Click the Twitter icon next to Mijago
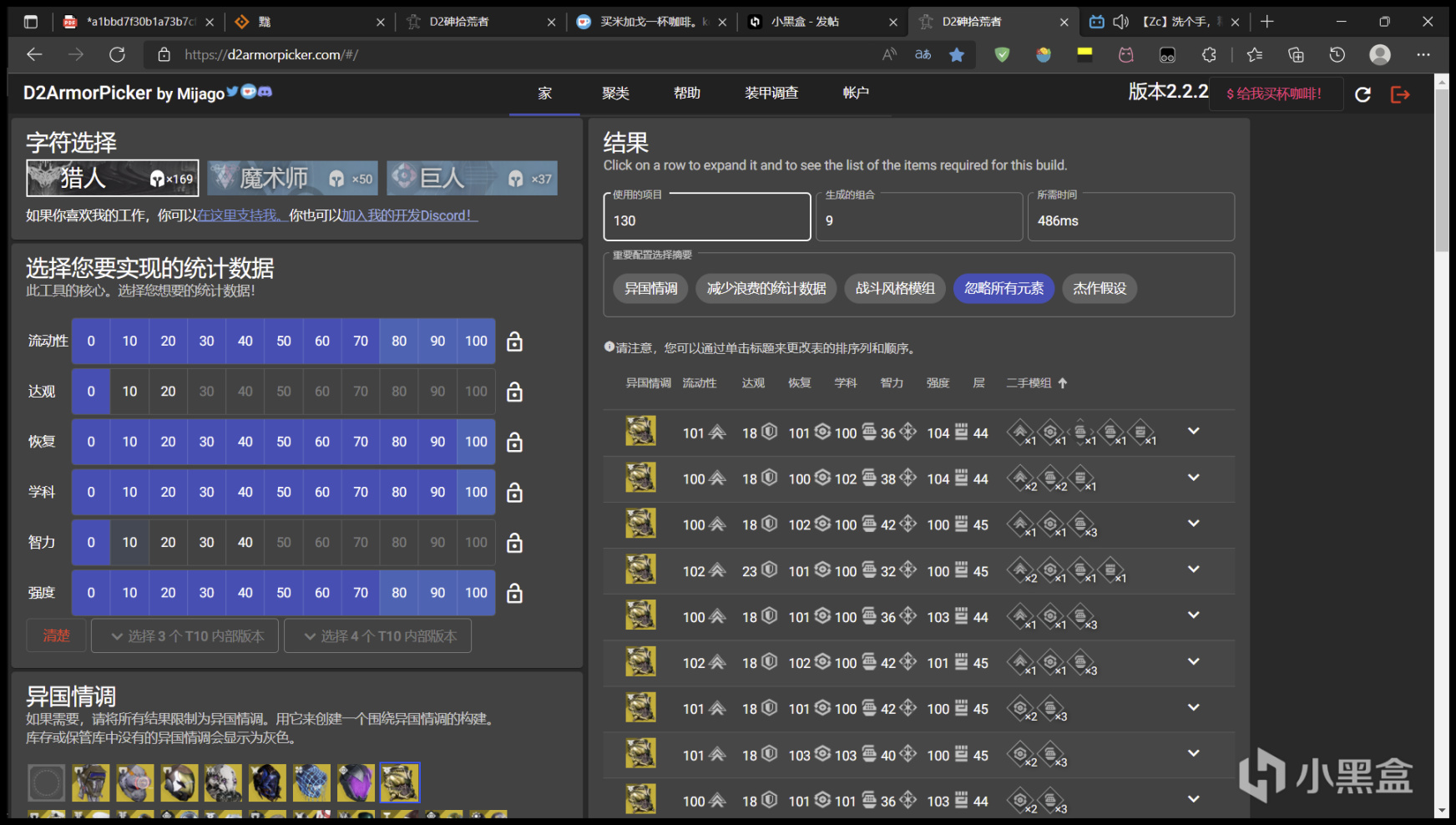 pos(232,92)
